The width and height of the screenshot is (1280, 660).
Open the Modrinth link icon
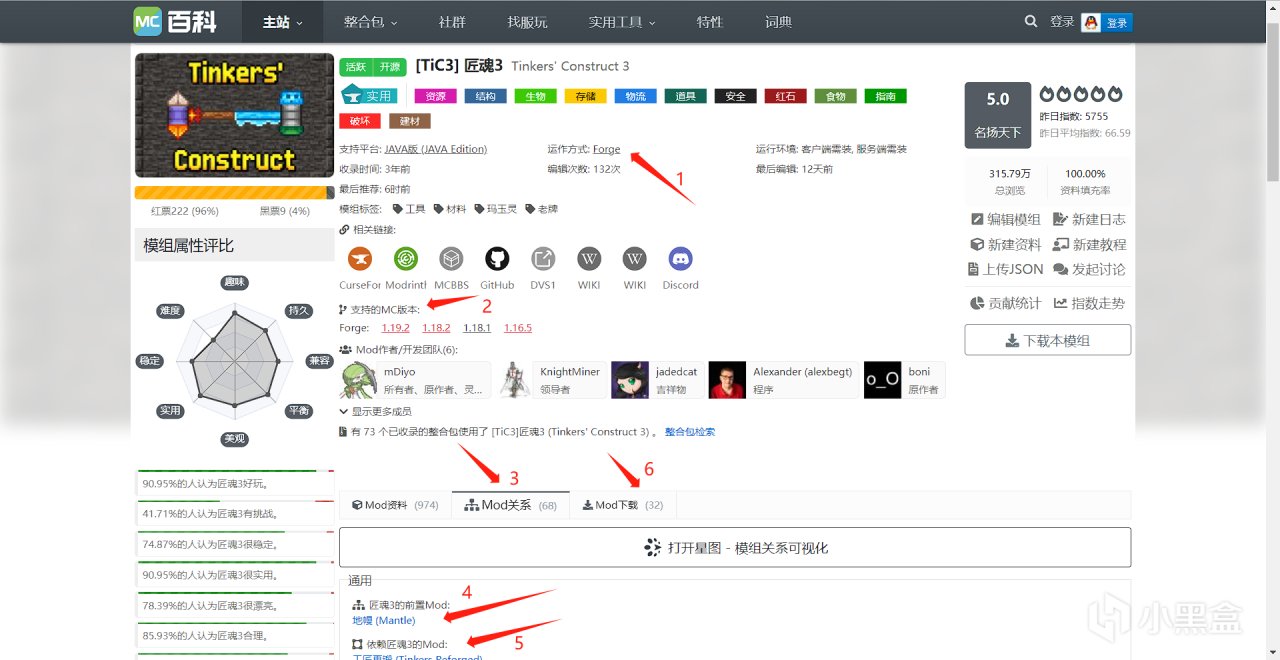click(x=405, y=260)
